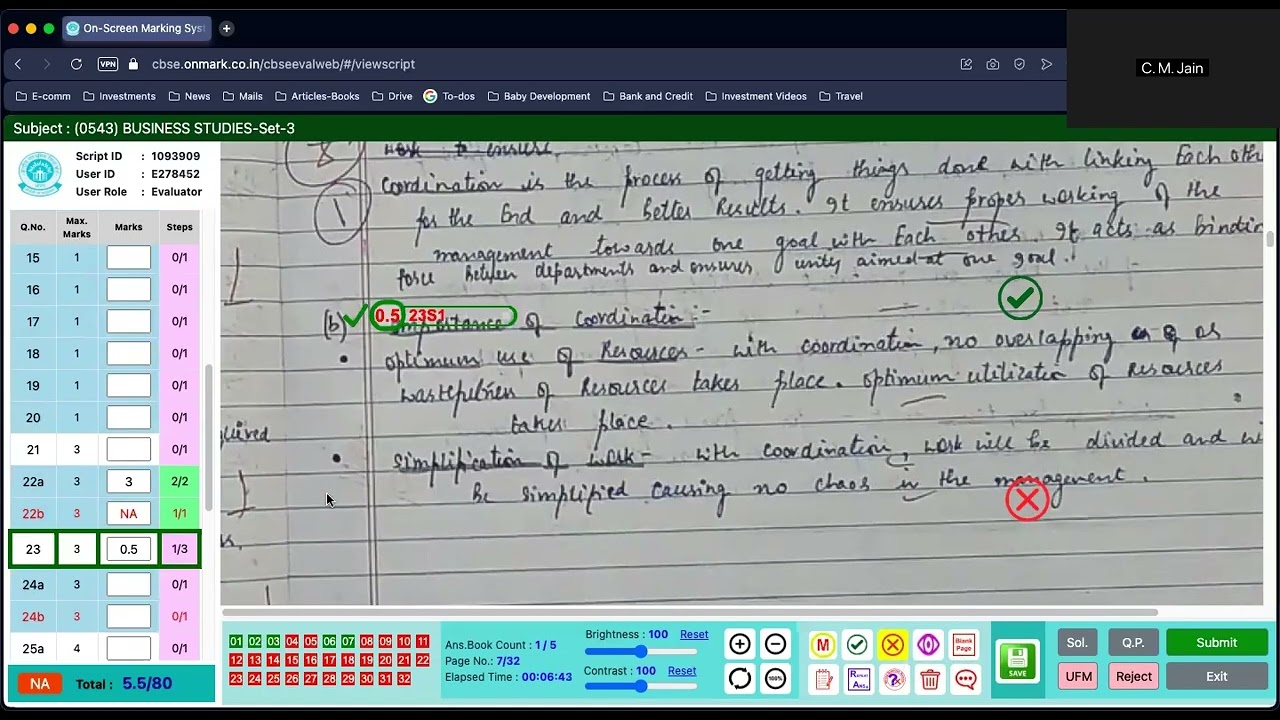Image resolution: width=1280 pixels, height=720 pixels.
Task: Click the VPN badge in address bar
Action: (108, 64)
